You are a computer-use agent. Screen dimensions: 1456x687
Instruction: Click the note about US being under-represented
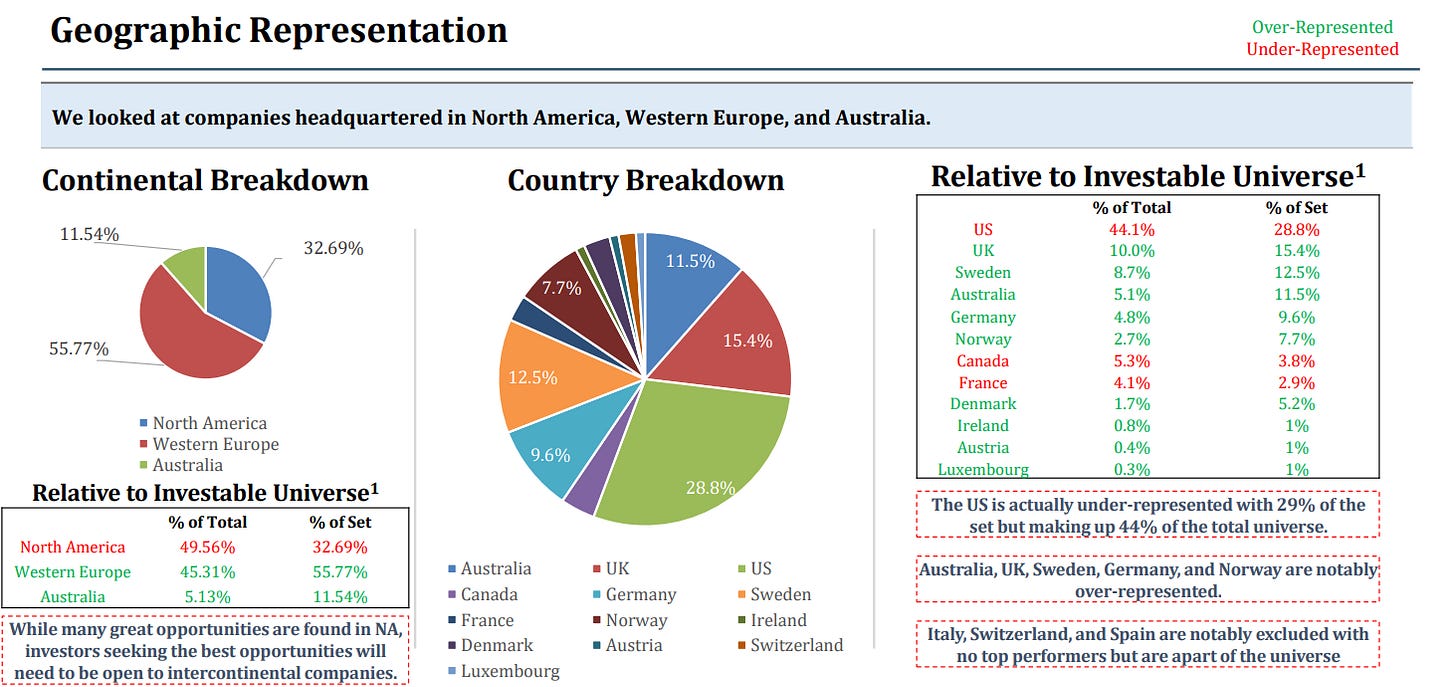point(1147,515)
